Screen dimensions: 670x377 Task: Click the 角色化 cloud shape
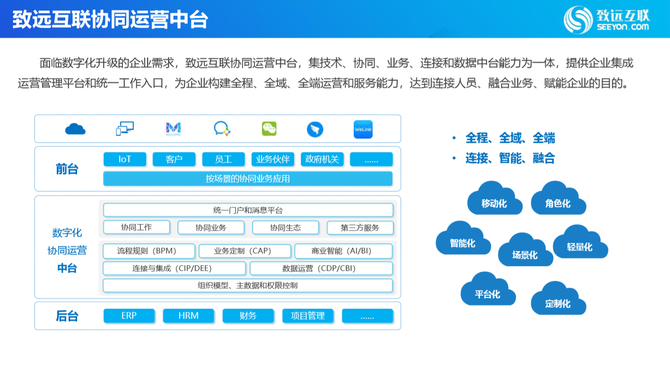tap(558, 198)
